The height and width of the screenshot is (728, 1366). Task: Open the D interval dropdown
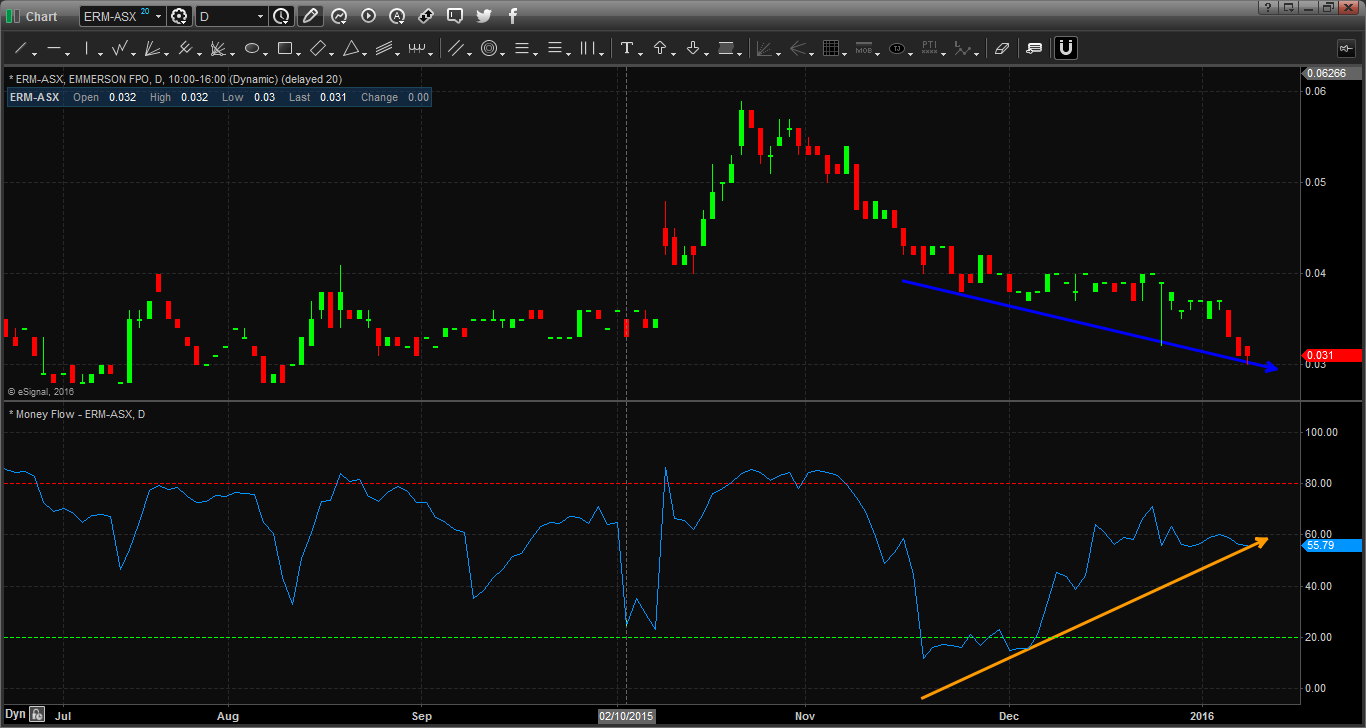261,16
